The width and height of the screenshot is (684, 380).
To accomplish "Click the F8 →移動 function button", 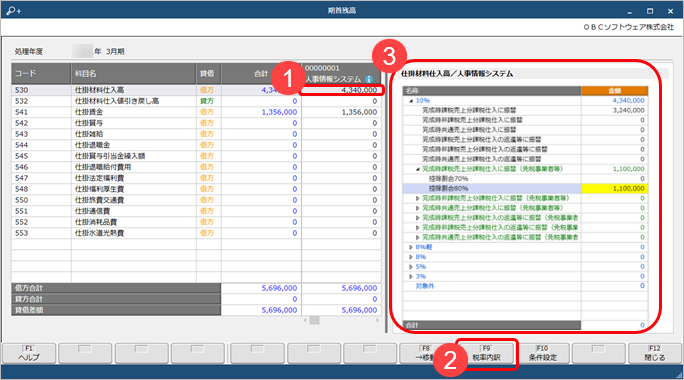I will tap(427, 353).
